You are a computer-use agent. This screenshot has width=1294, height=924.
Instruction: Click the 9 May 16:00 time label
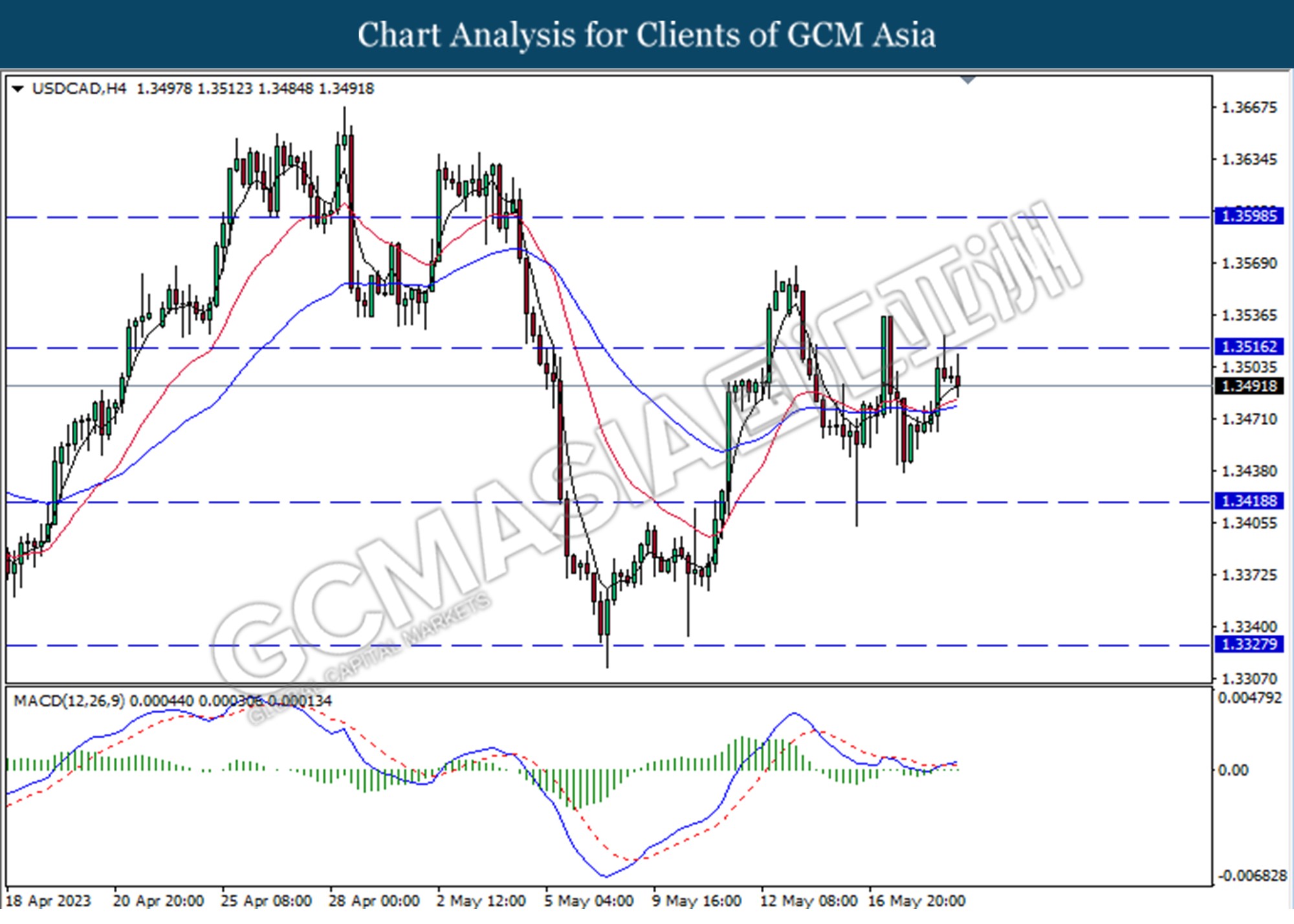point(697,901)
